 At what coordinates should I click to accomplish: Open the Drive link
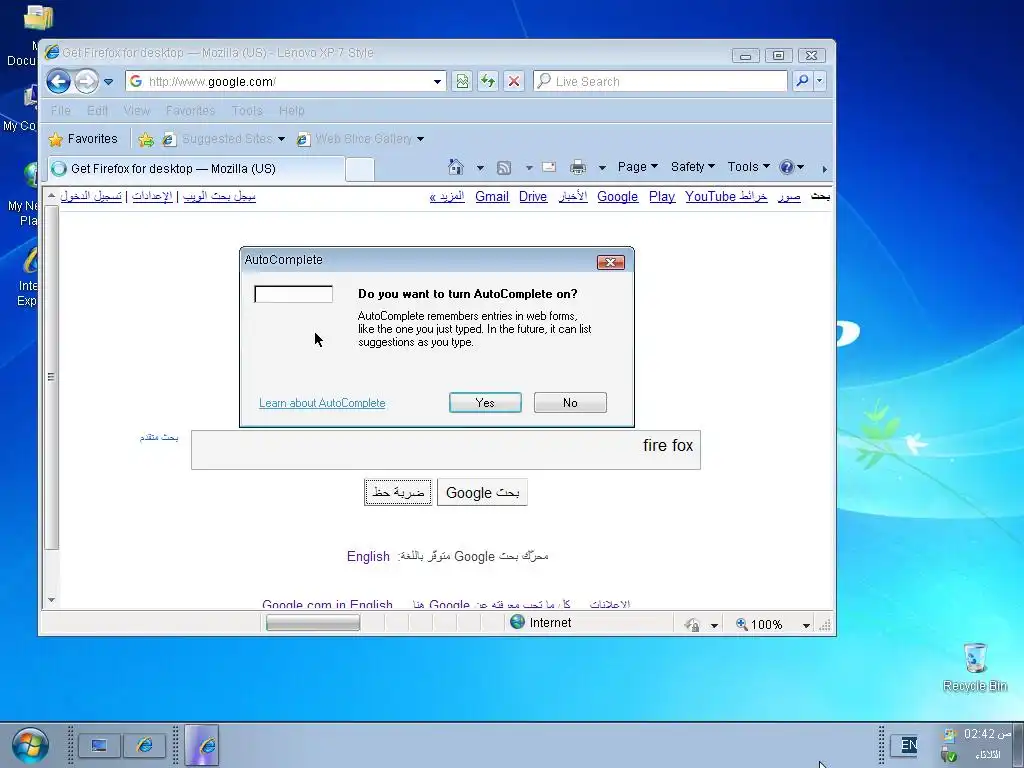coord(533,197)
